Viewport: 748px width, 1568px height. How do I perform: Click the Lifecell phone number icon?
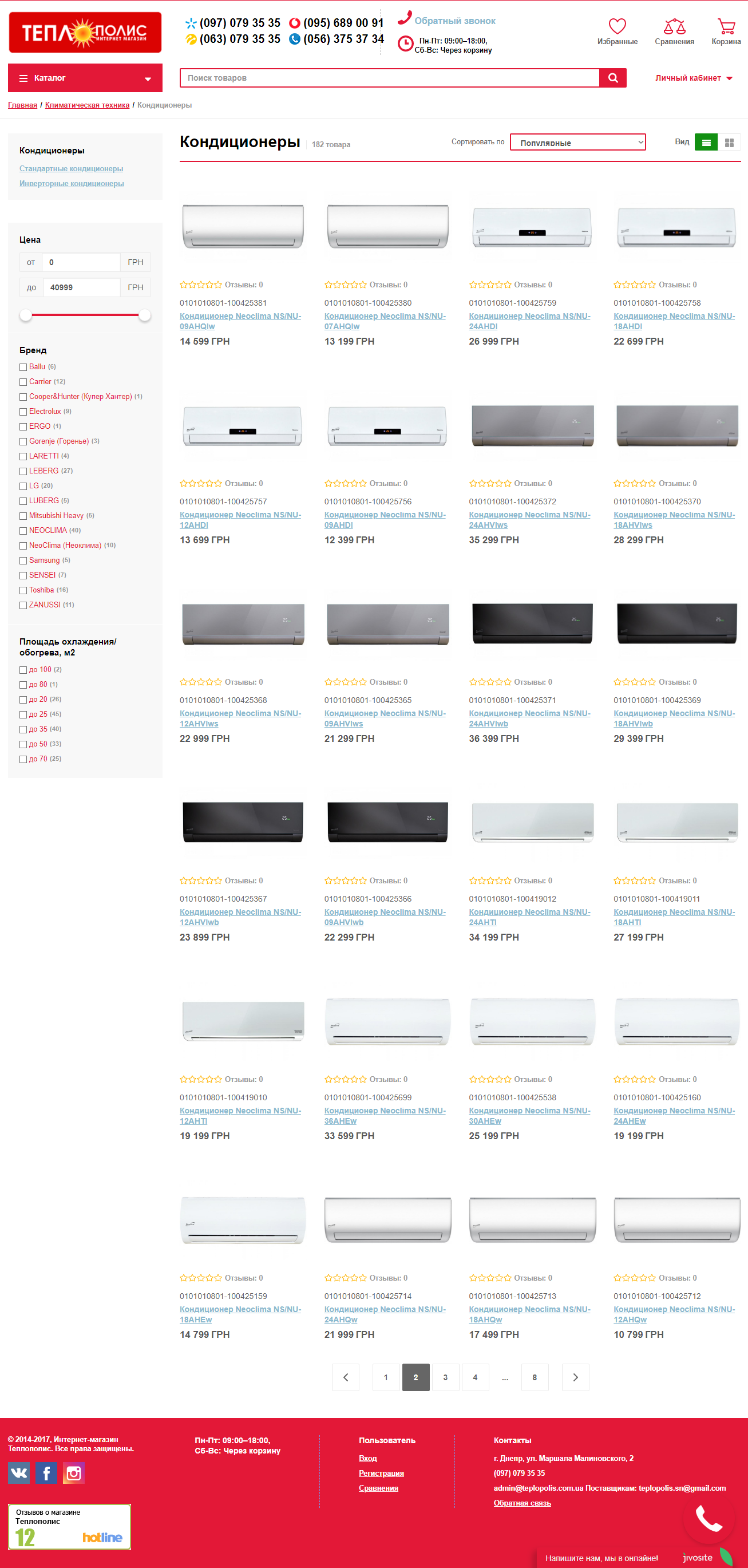click(191, 39)
